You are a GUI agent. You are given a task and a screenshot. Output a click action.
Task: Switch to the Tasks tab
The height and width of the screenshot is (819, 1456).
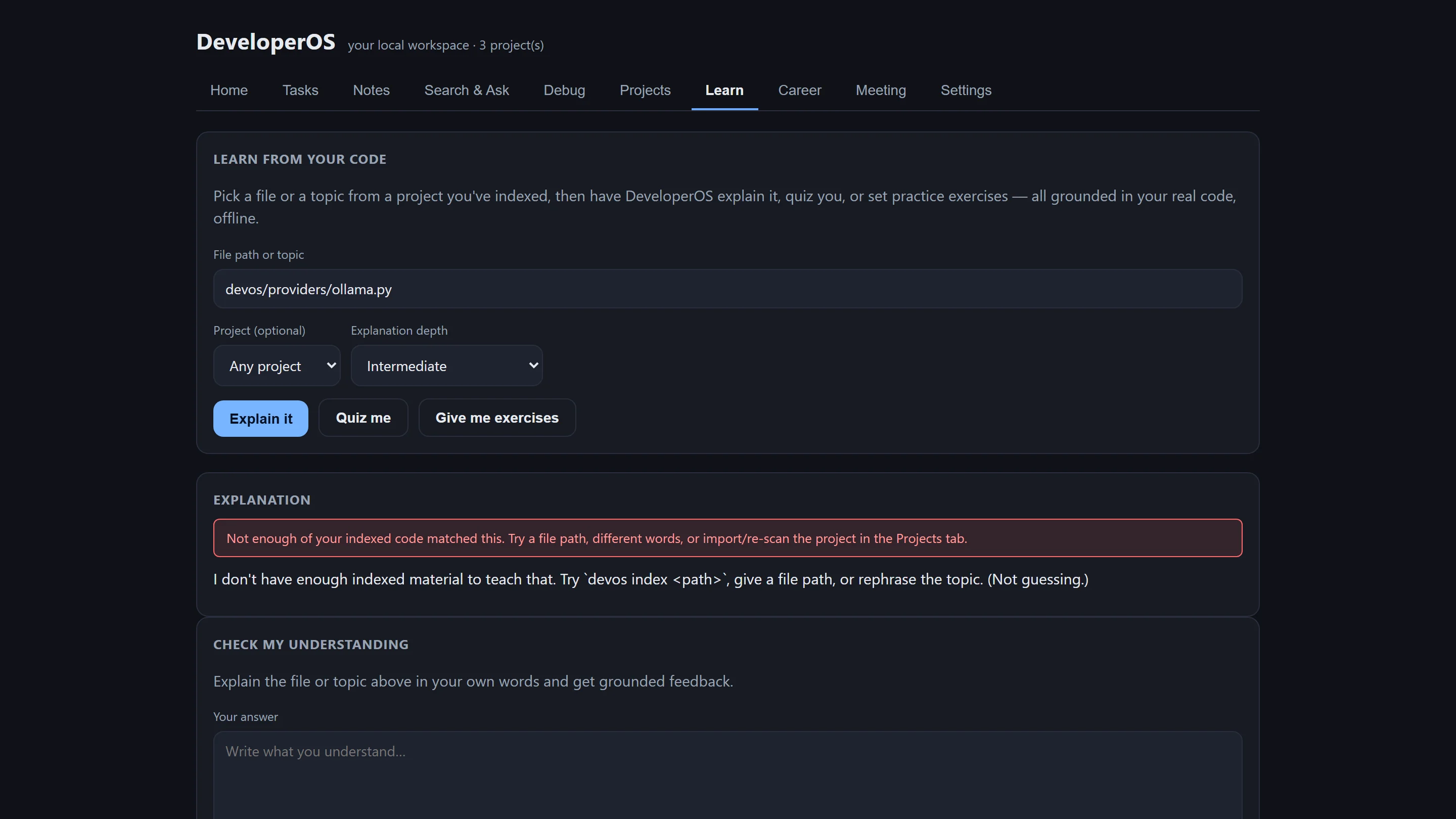(x=300, y=90)
